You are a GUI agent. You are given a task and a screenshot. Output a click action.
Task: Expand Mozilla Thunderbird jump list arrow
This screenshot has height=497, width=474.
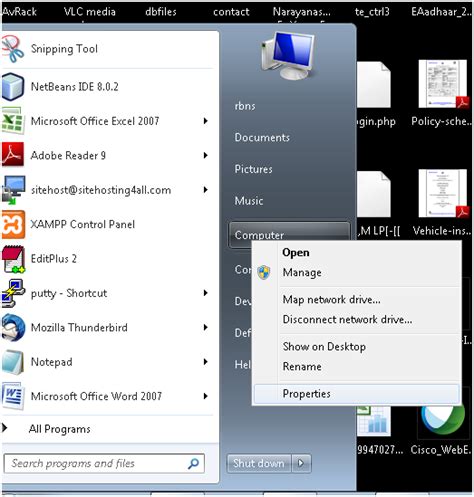click(206, 327)
